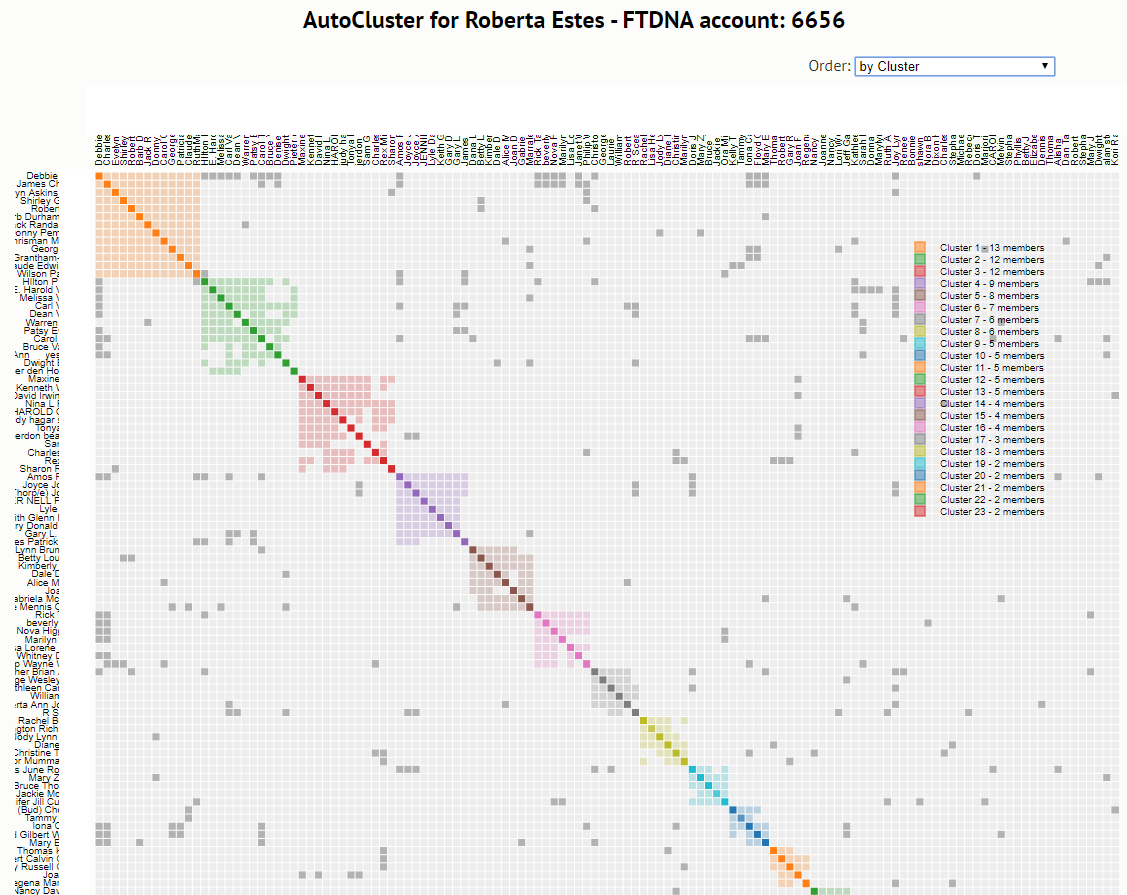
Task: Select legend text 'Cluster 13 - 5 members'
Action: point(992,392)
